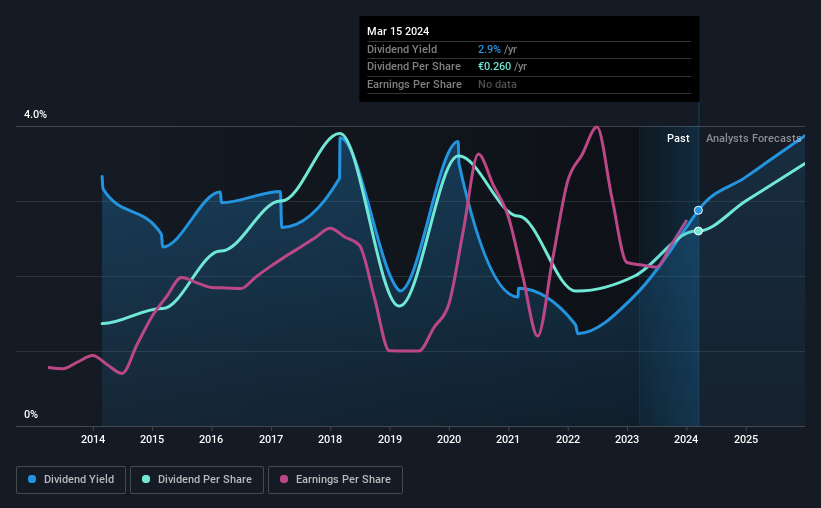This screenshot has height=508, width=821.
Task: Click the 'Dividend Per Share' row label in tooltip
Action: tap(414, 67)
